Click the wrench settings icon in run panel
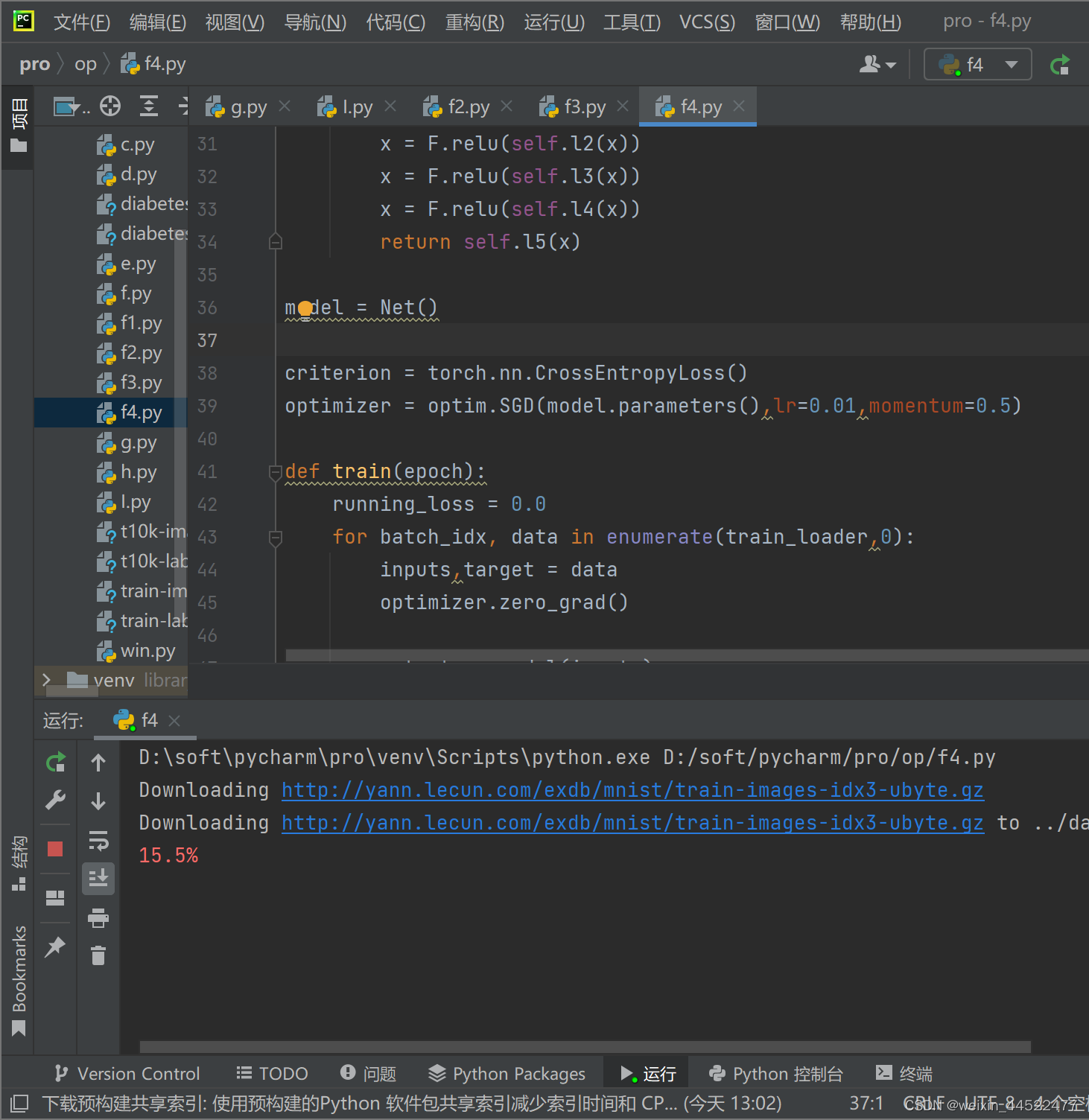Viewport: 1089px width, 1120px height. point(56,801)
